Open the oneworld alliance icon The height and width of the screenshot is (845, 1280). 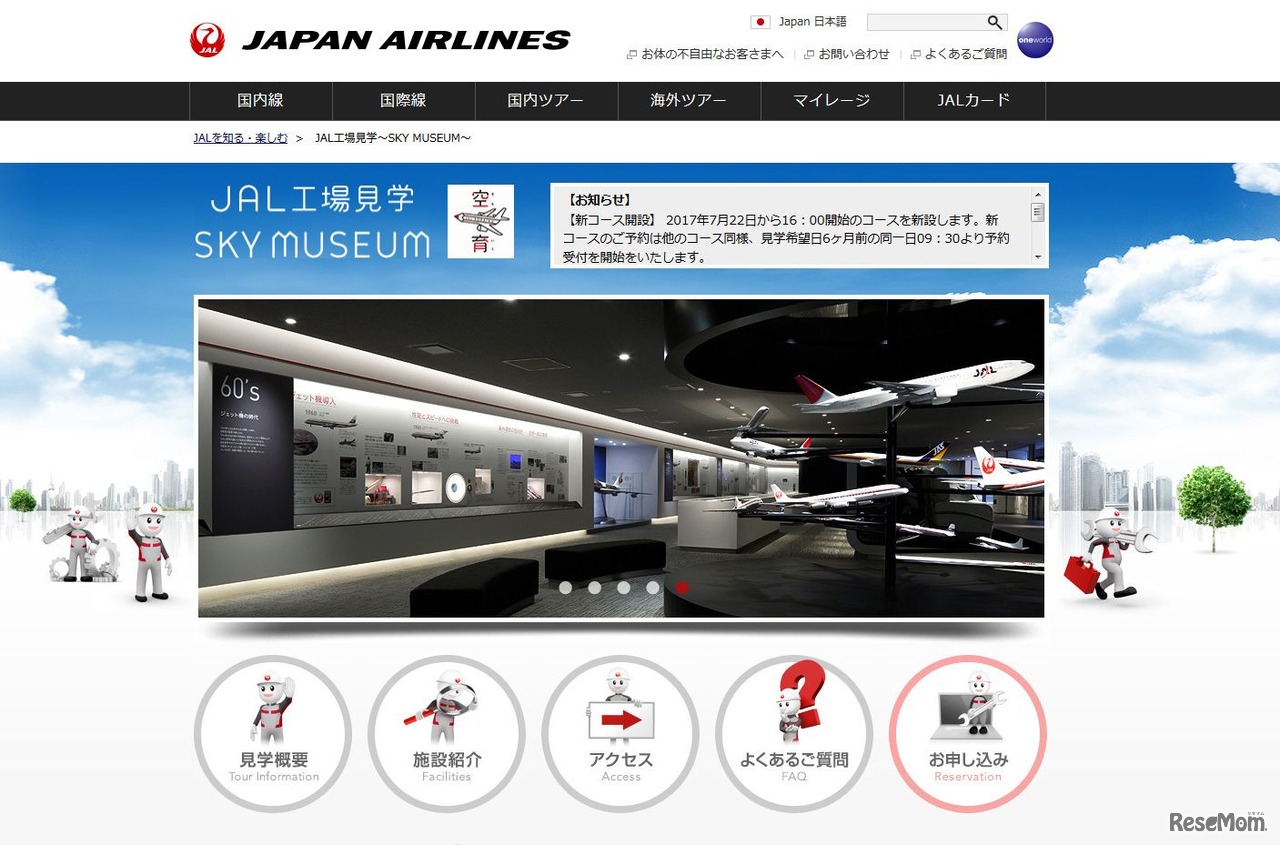pos(1034,41)
